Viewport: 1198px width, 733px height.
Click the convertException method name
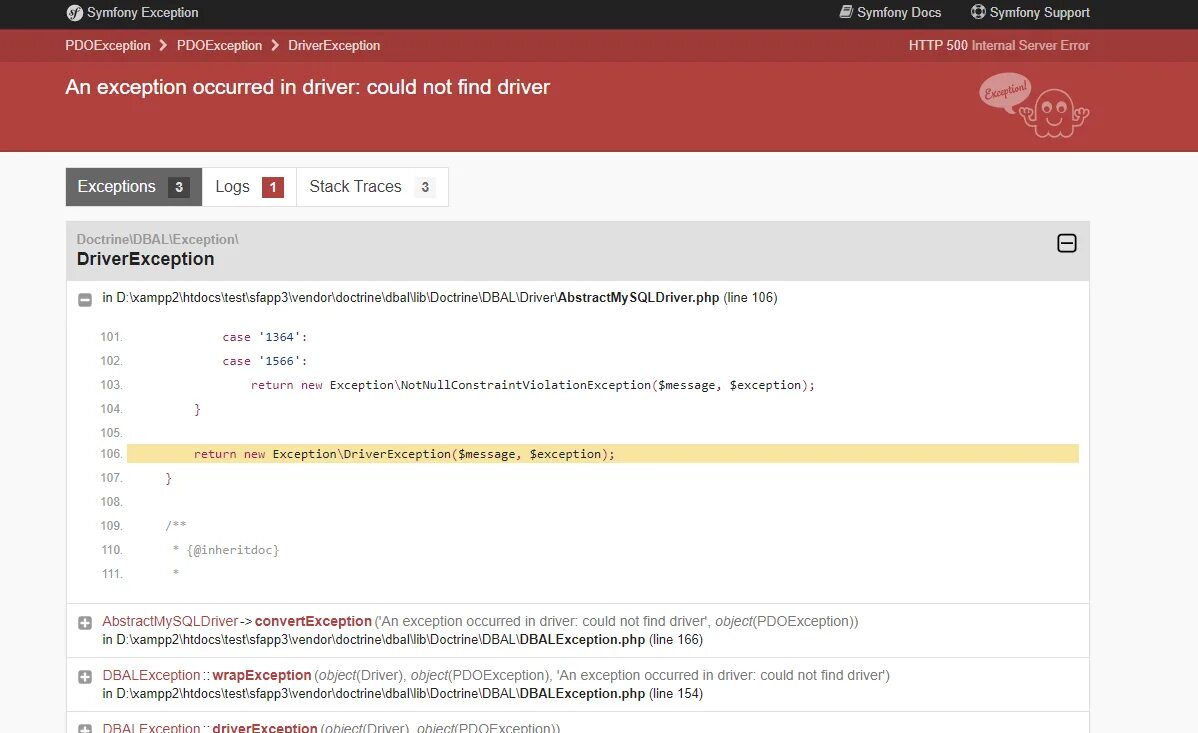point(313,621)
